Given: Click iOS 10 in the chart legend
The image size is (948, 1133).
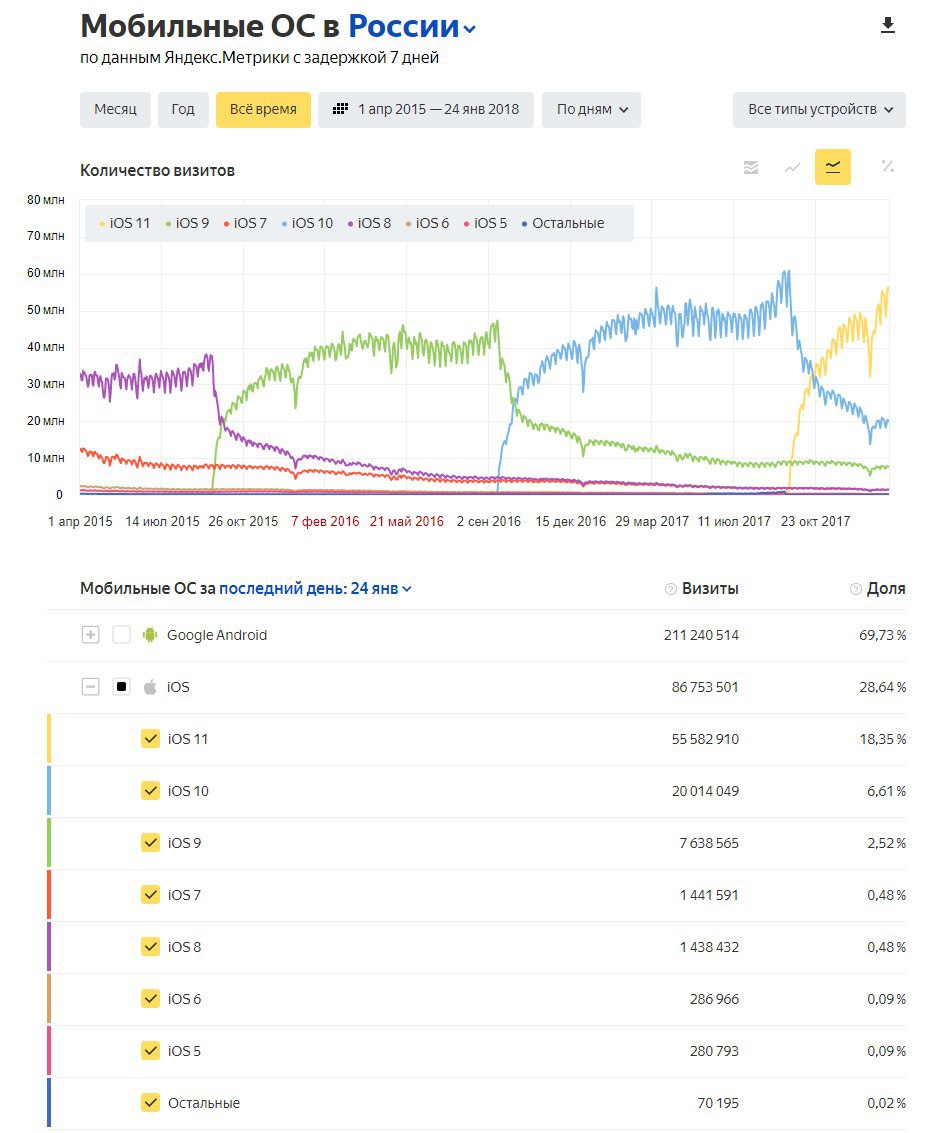Looking at the screenshot, I should (x=308, y=223).
